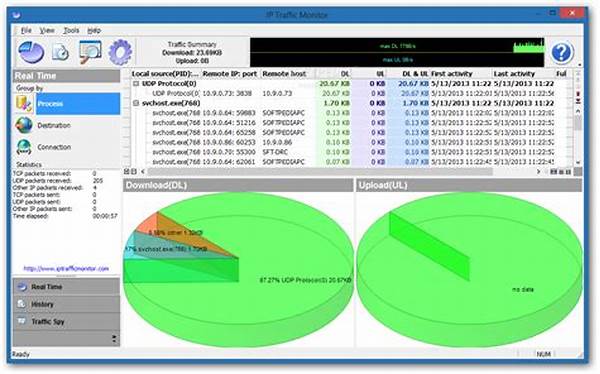Click the pie chart toolbar icon
Image resolution: width=600 pixels, height=374 pixels.
pos(31,52)
